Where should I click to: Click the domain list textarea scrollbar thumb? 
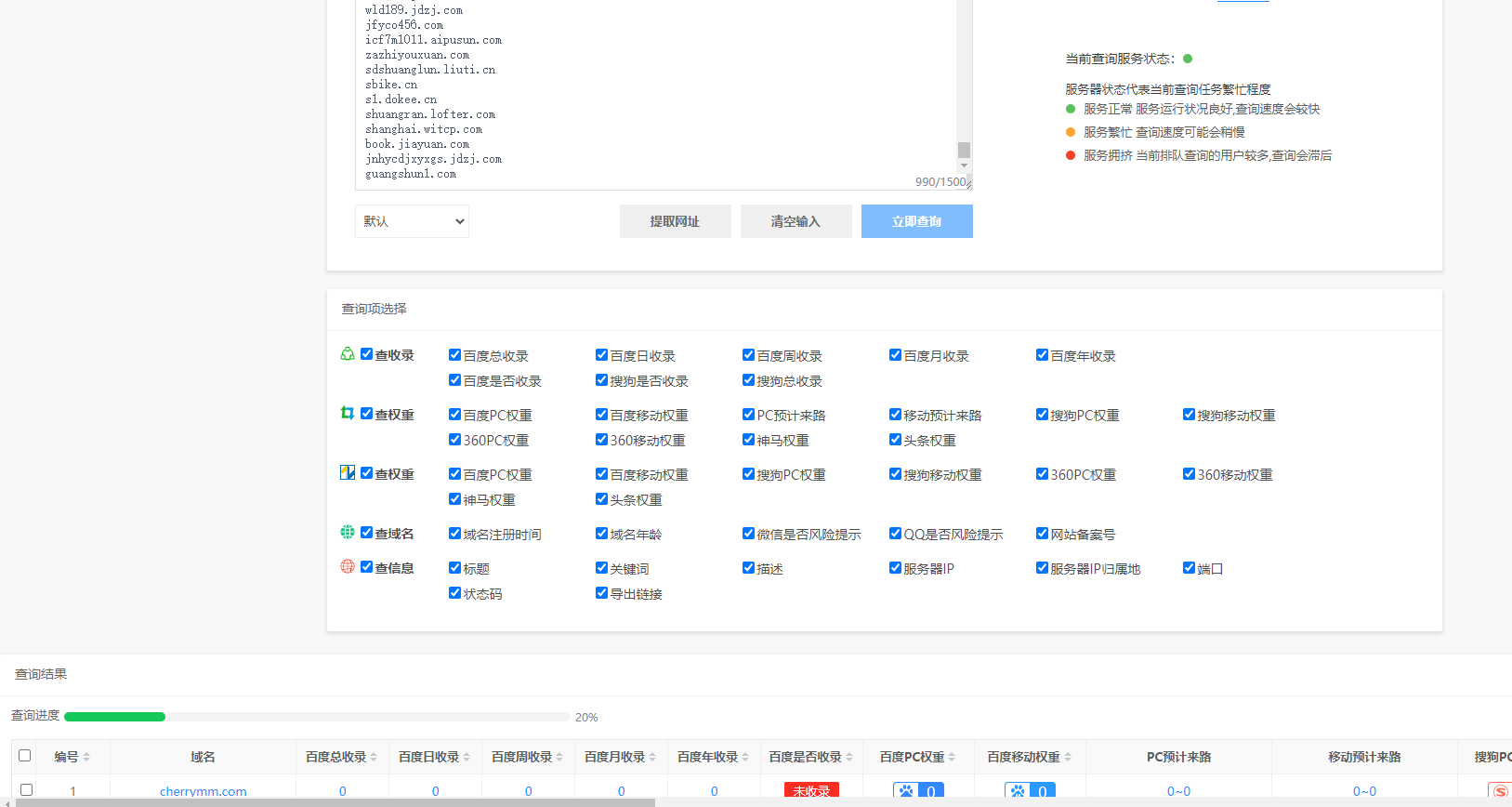click(x=965, y=150)
